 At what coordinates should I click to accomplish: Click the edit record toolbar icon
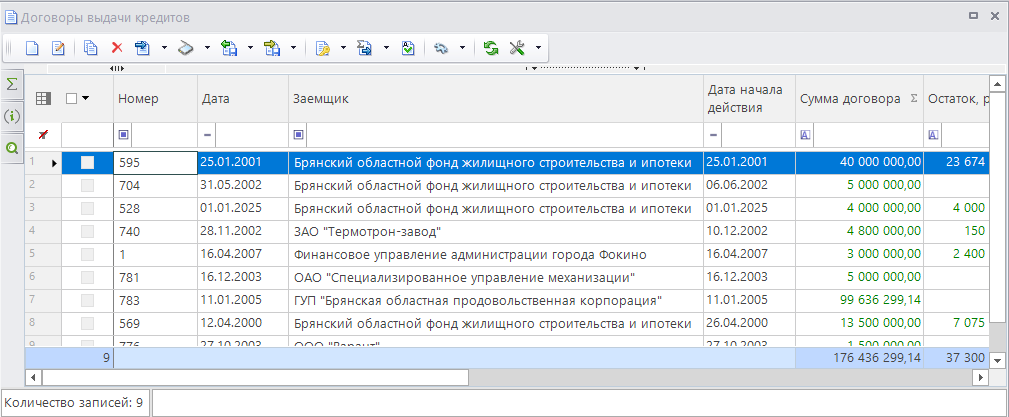click(x=58, y=48)
